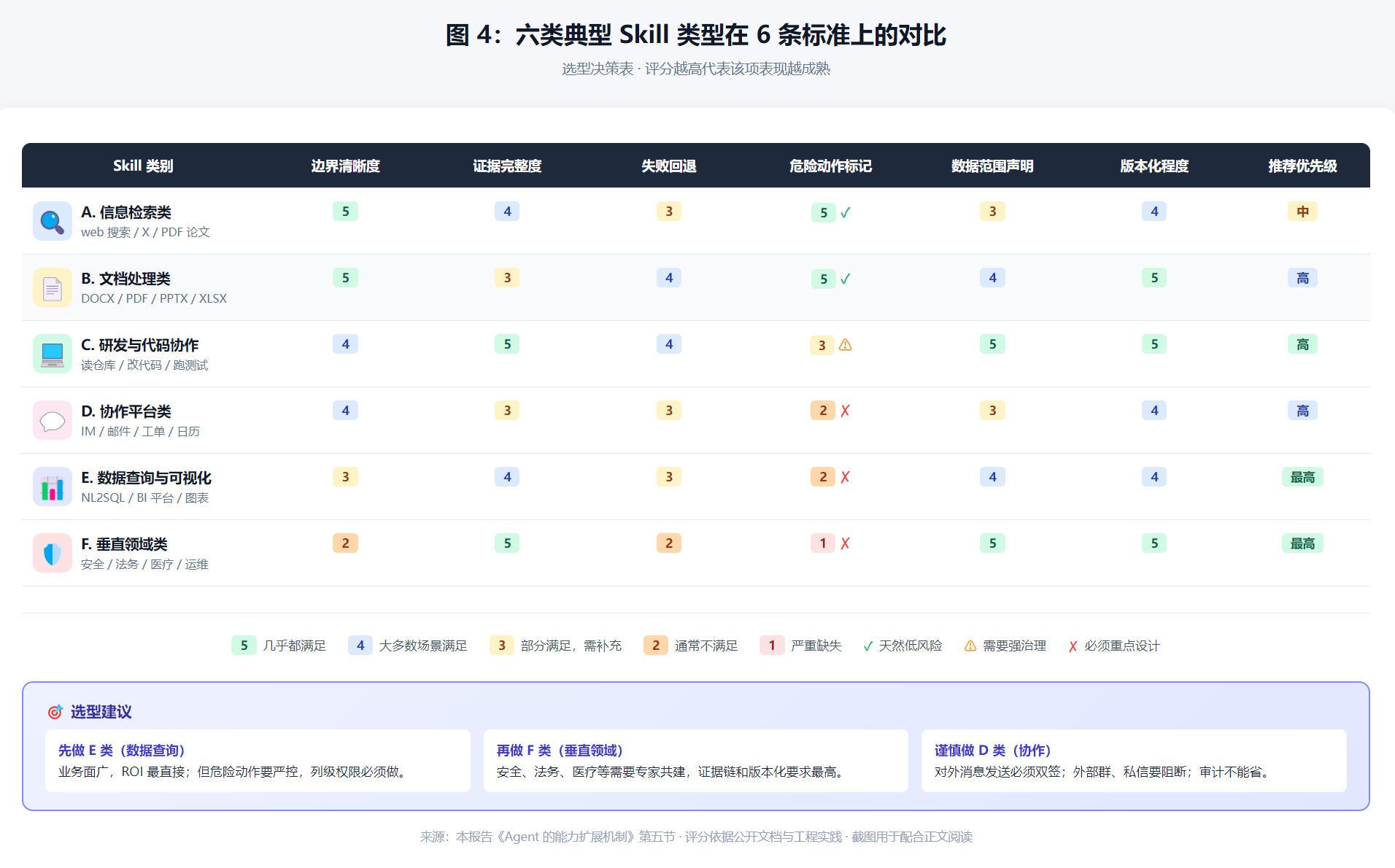Click the 边界清晰度 column header

[346, 166]
